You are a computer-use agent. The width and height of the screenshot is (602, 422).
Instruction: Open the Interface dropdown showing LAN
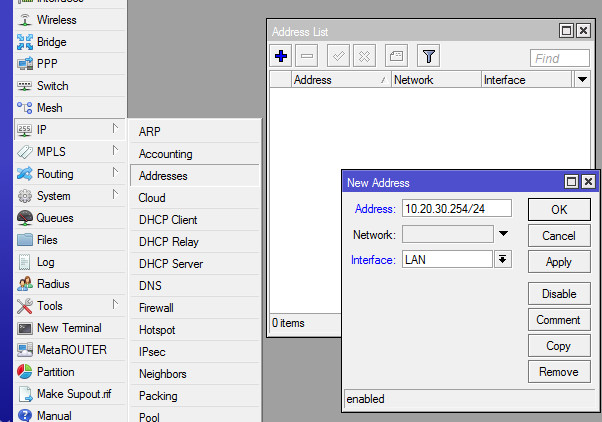click(x=503, y=259)
